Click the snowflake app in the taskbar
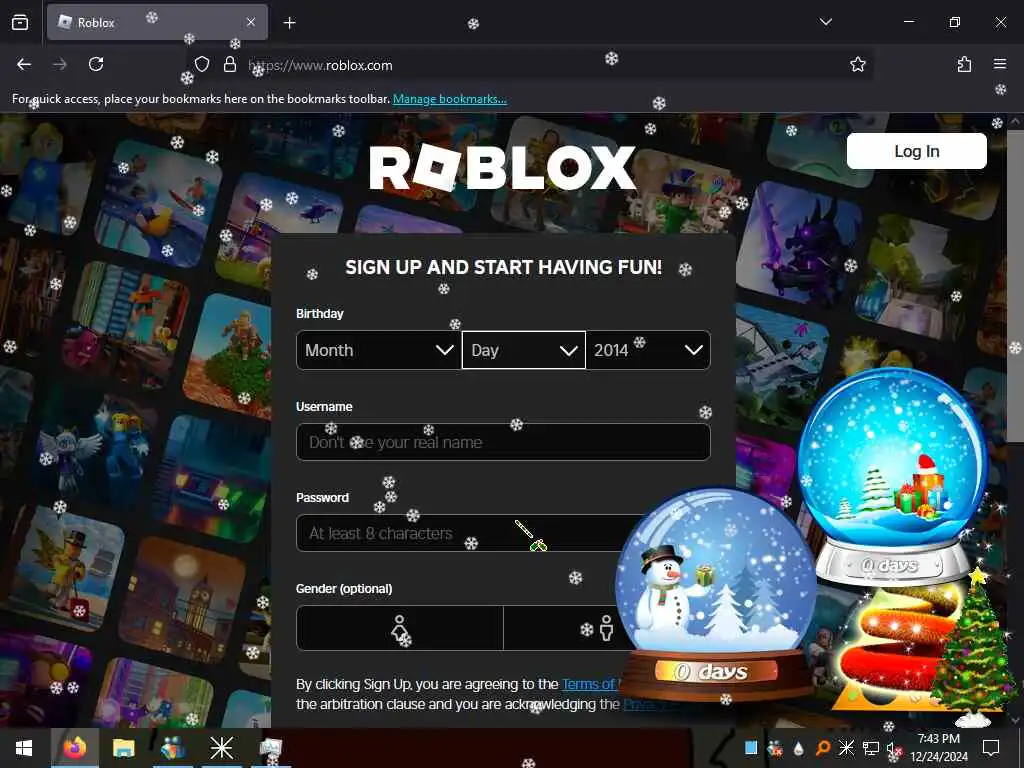This screenshot has width=1024, height=768. tap(221, 748)
